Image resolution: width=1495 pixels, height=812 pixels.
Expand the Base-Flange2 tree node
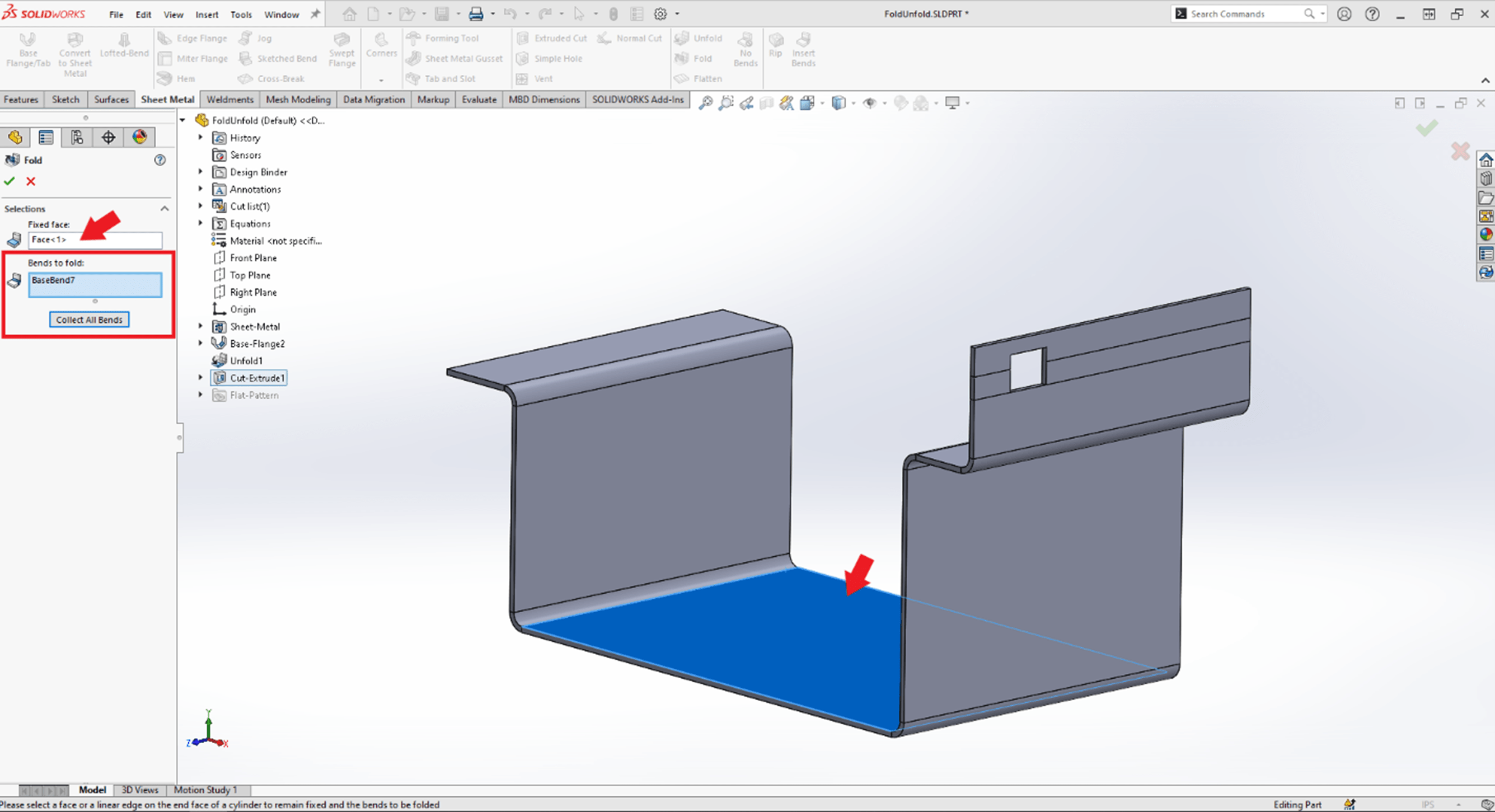pos(200,343)
